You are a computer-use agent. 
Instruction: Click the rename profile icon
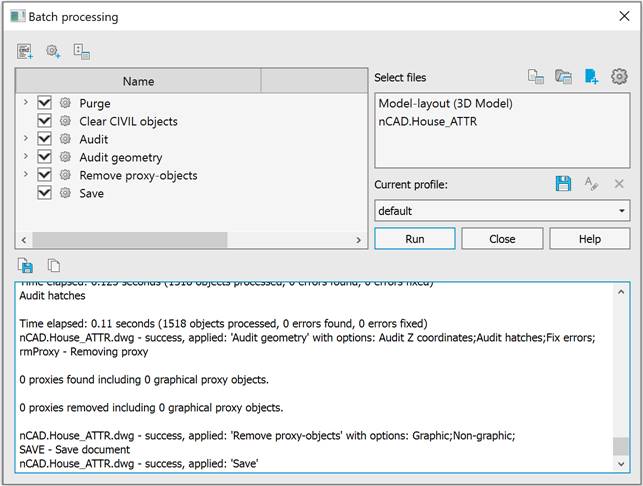click(591, 183)
